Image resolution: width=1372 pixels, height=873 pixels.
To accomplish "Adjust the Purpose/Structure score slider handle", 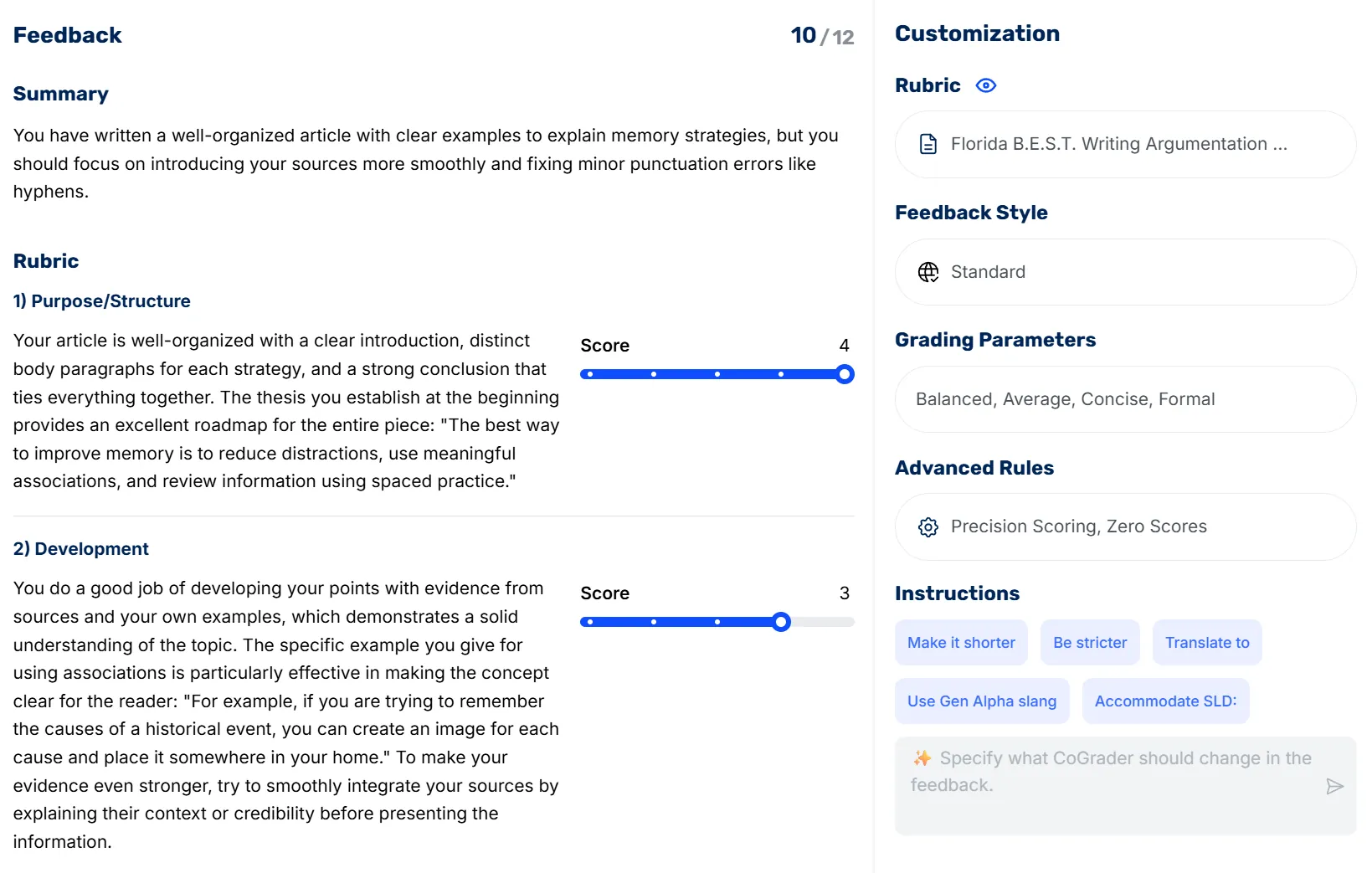I will pyautogui.click(x=845, y=374).
